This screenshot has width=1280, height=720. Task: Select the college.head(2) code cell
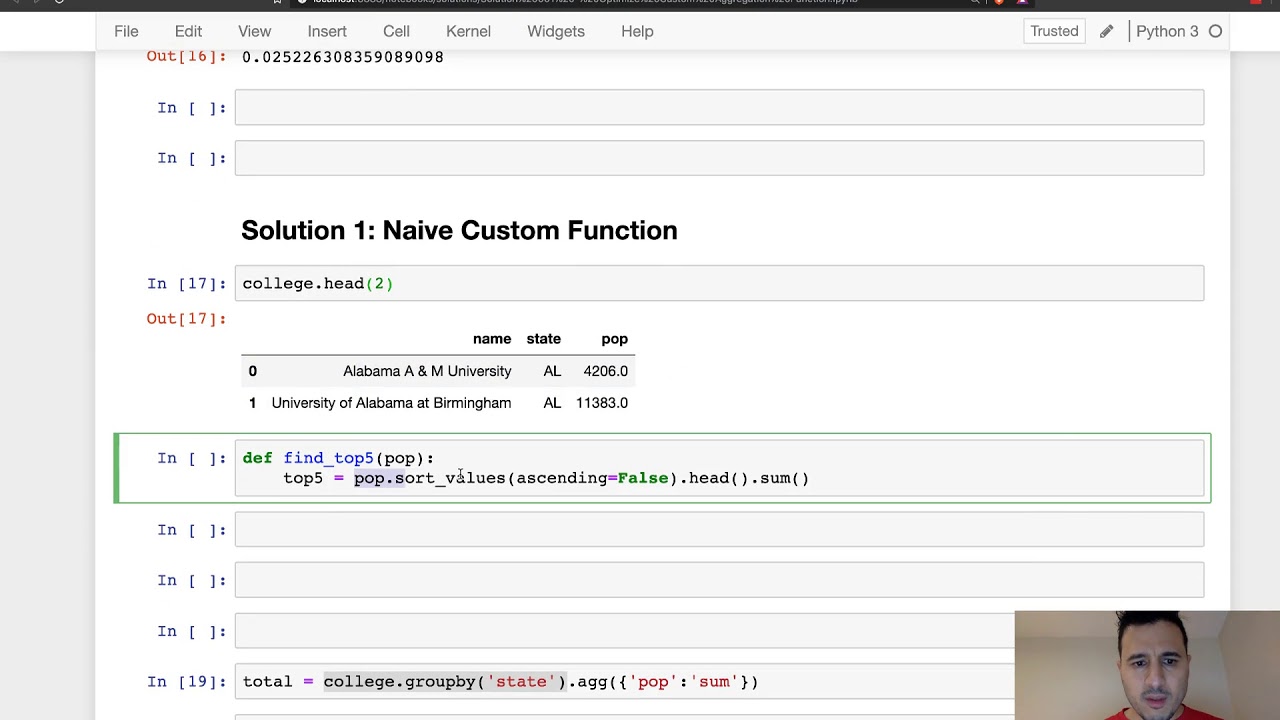719,284
